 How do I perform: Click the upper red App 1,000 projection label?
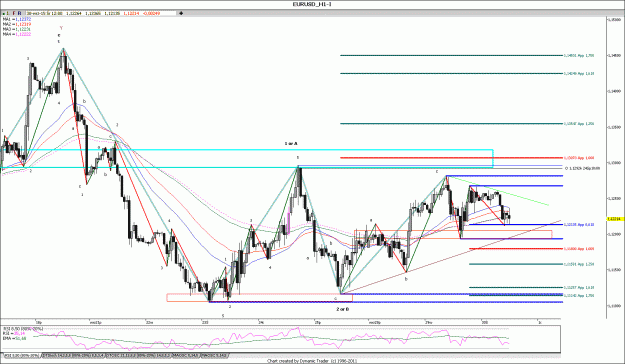pyautogui.click(x=579, y=158)
